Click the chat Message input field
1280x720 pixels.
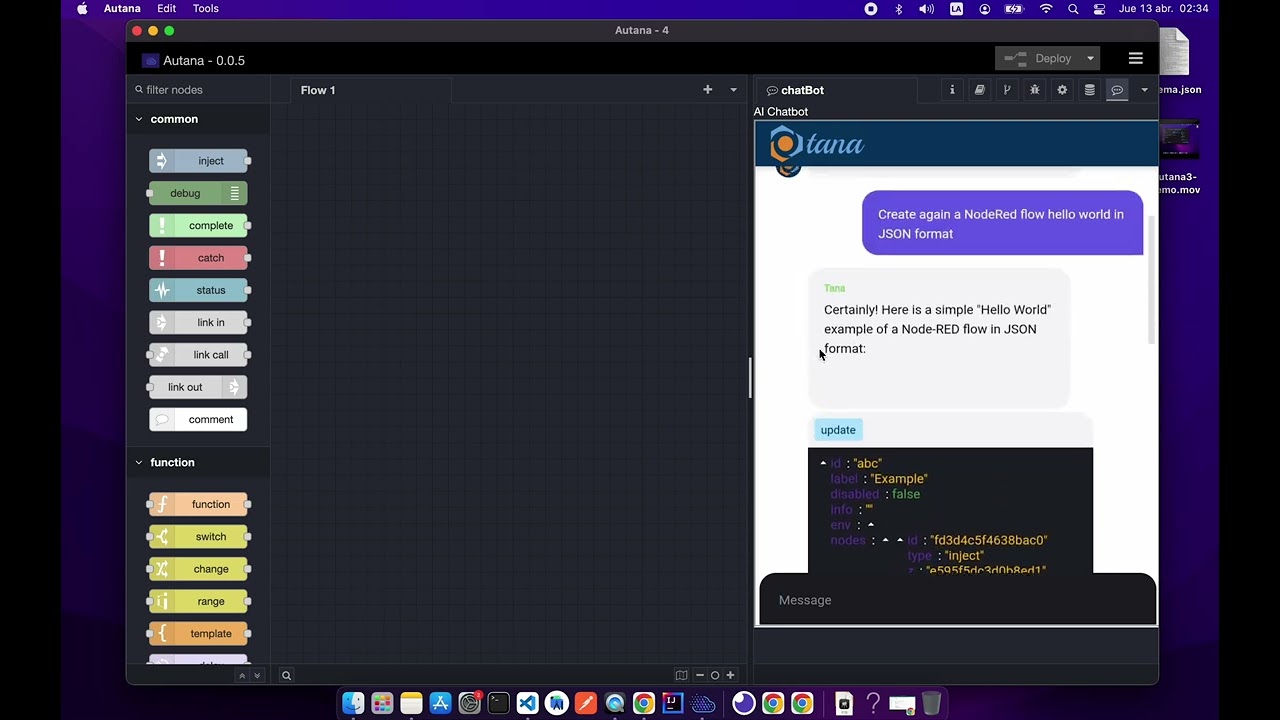coord(957,600)
